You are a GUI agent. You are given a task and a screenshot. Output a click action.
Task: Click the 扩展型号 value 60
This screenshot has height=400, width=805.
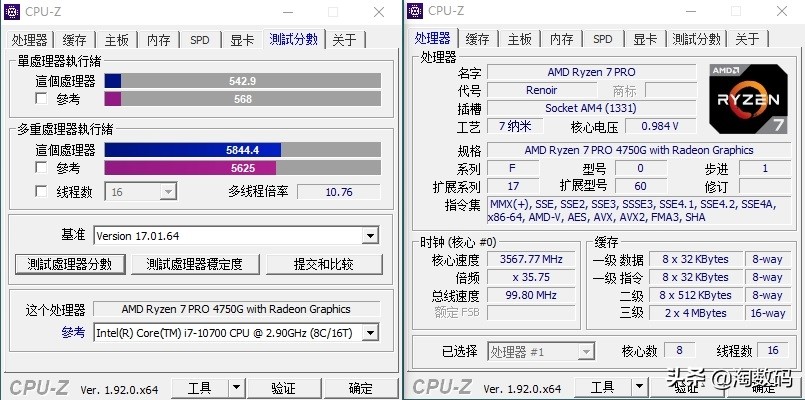click(x=641, y=186)
